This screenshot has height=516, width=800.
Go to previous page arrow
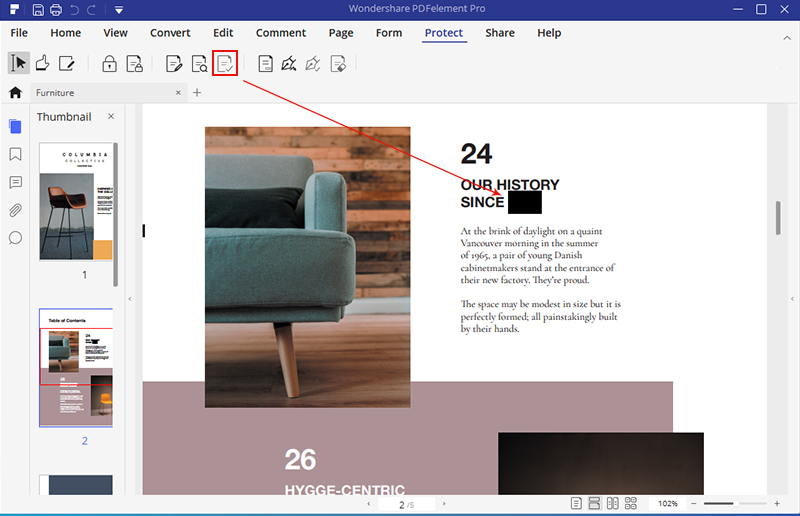[368, 504]
